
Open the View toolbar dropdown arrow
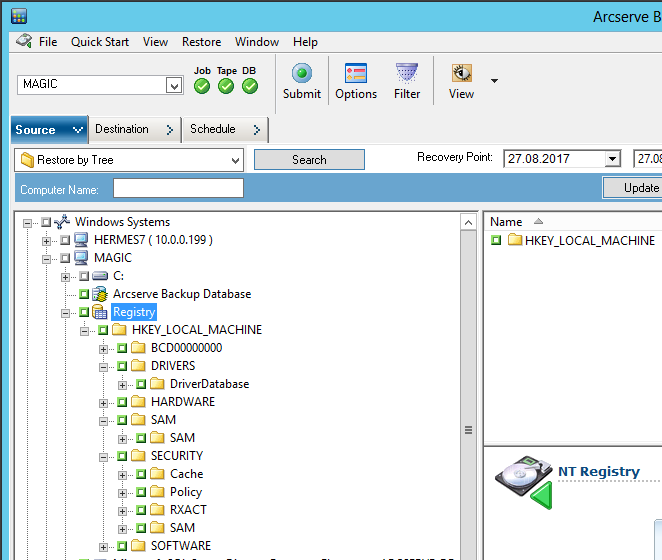click(x=494, y=80)
